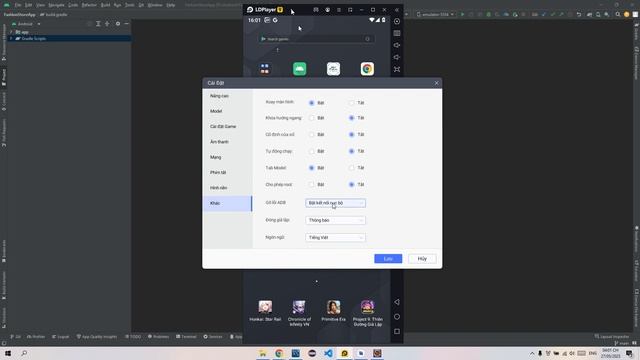Tap the Android back triangle button
The width and height of the screenshot is (640, 360).
(397, 302)
